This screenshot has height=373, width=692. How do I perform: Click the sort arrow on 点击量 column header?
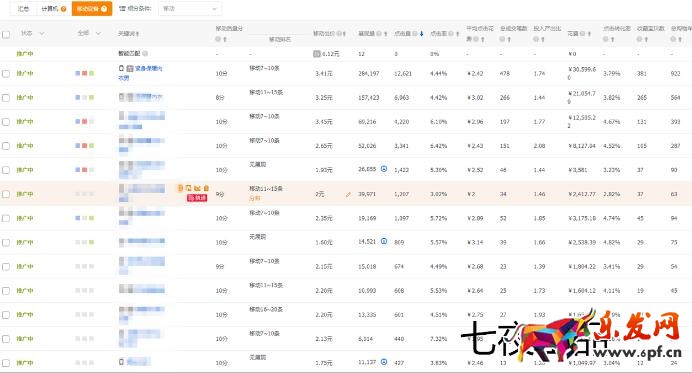point(422,34)
